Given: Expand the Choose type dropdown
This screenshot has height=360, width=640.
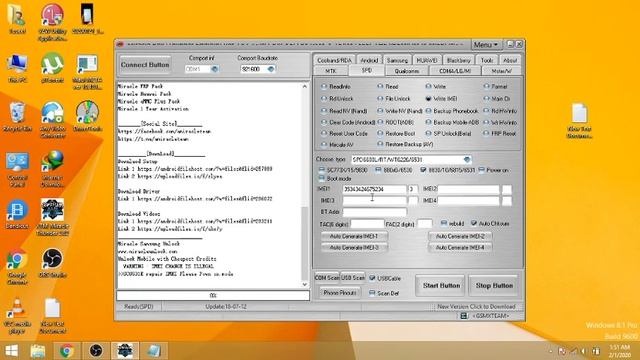Looking at the screenshot, I should (467, 160).
